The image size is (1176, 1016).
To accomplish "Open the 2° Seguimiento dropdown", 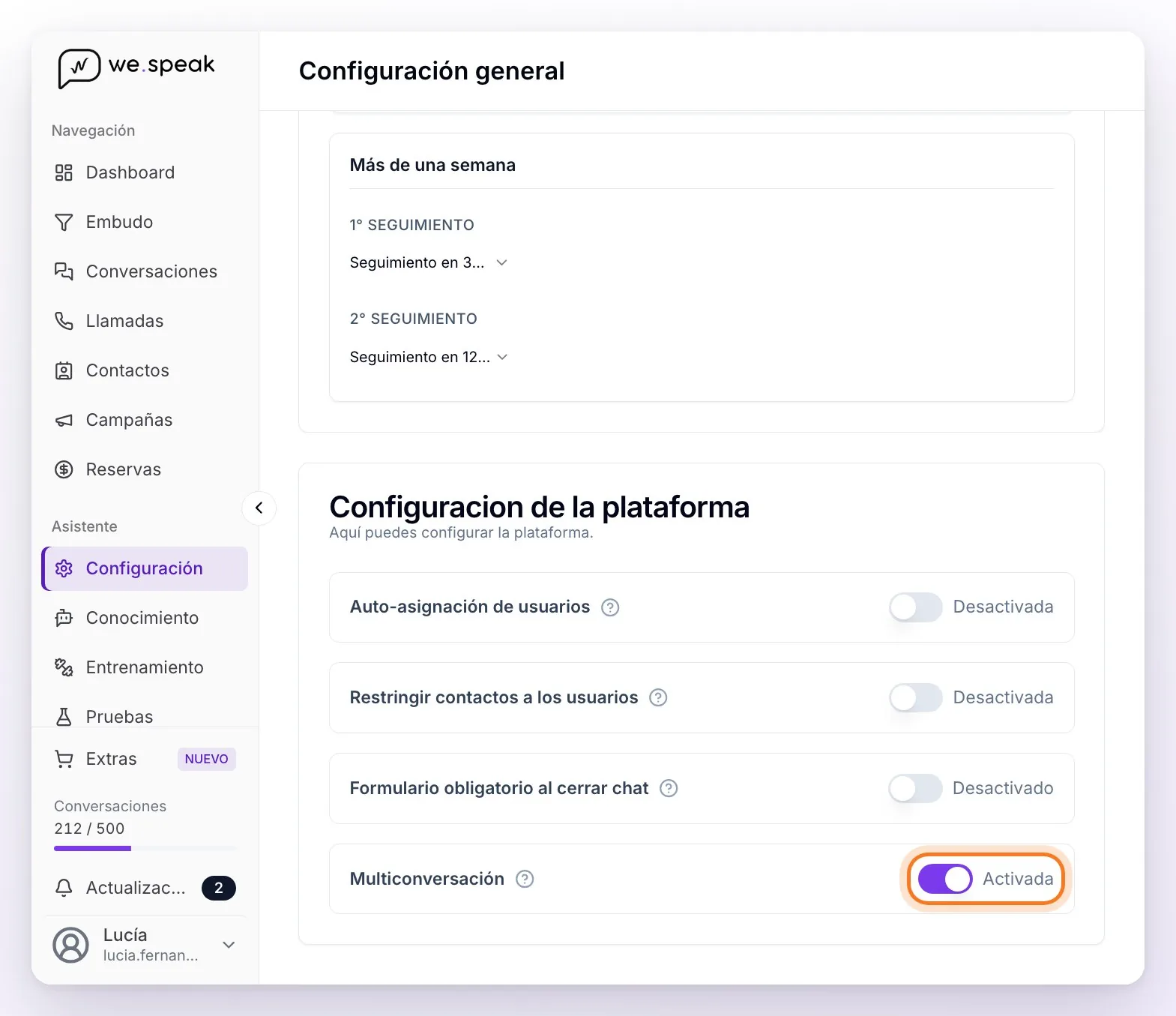I will (x=429, y=358).
